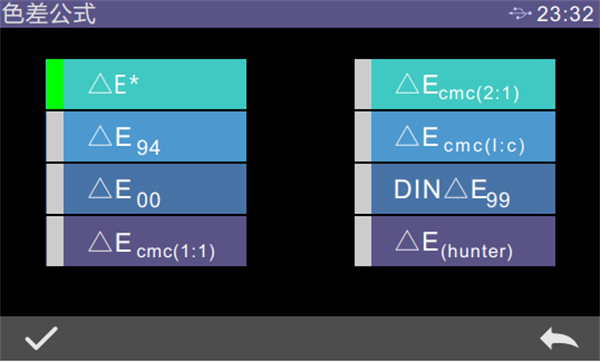Click the USB connection status icon
This screenshot has height=362, width=600.
[x=520, y=14]
